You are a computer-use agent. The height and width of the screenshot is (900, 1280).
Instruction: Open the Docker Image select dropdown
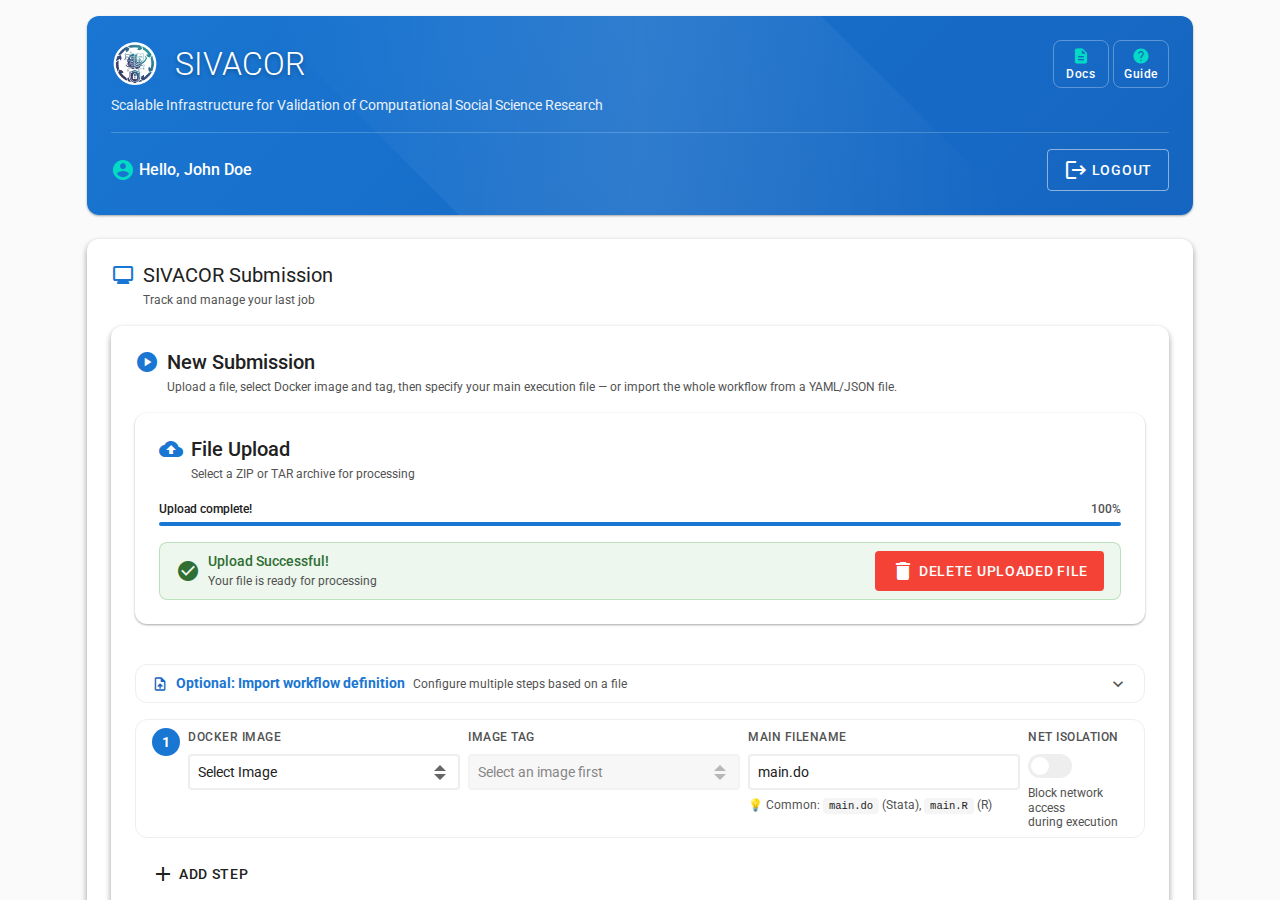tap(324, 772)
